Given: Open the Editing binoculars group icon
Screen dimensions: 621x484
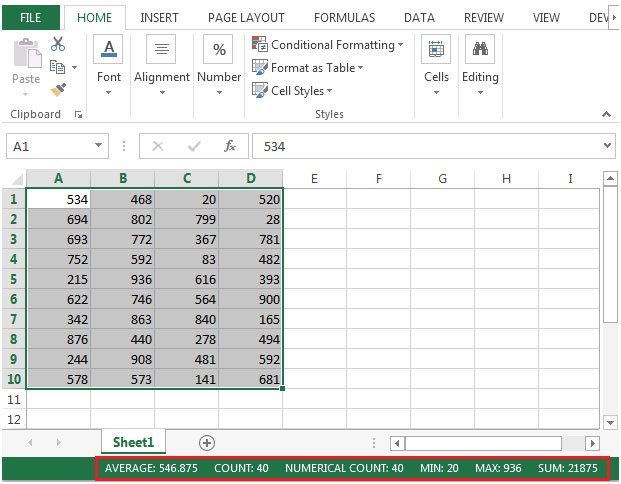Looking at the screenshot, I should click(x=480, y=49).
